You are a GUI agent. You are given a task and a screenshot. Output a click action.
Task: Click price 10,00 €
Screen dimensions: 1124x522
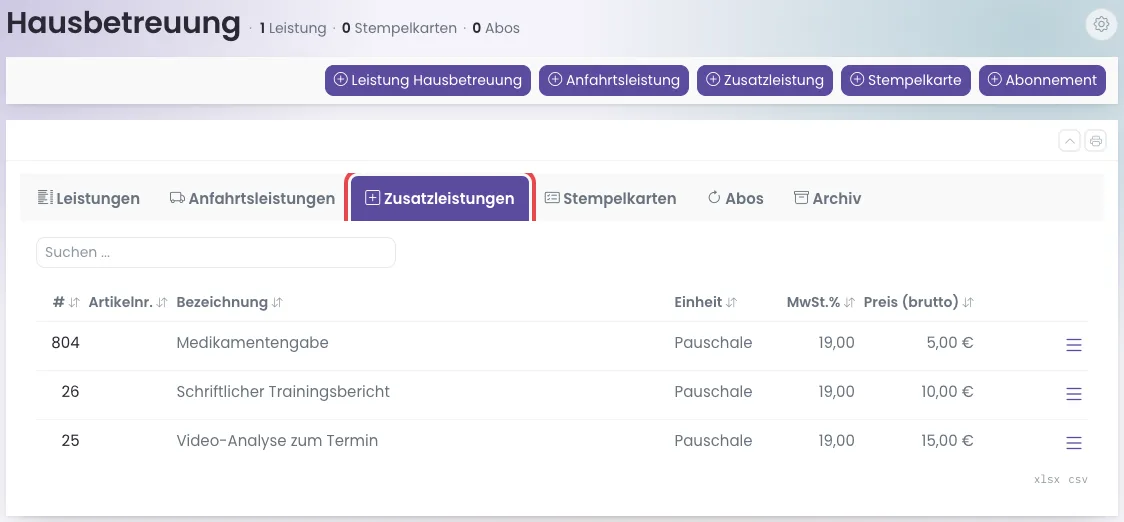[948, 392]
